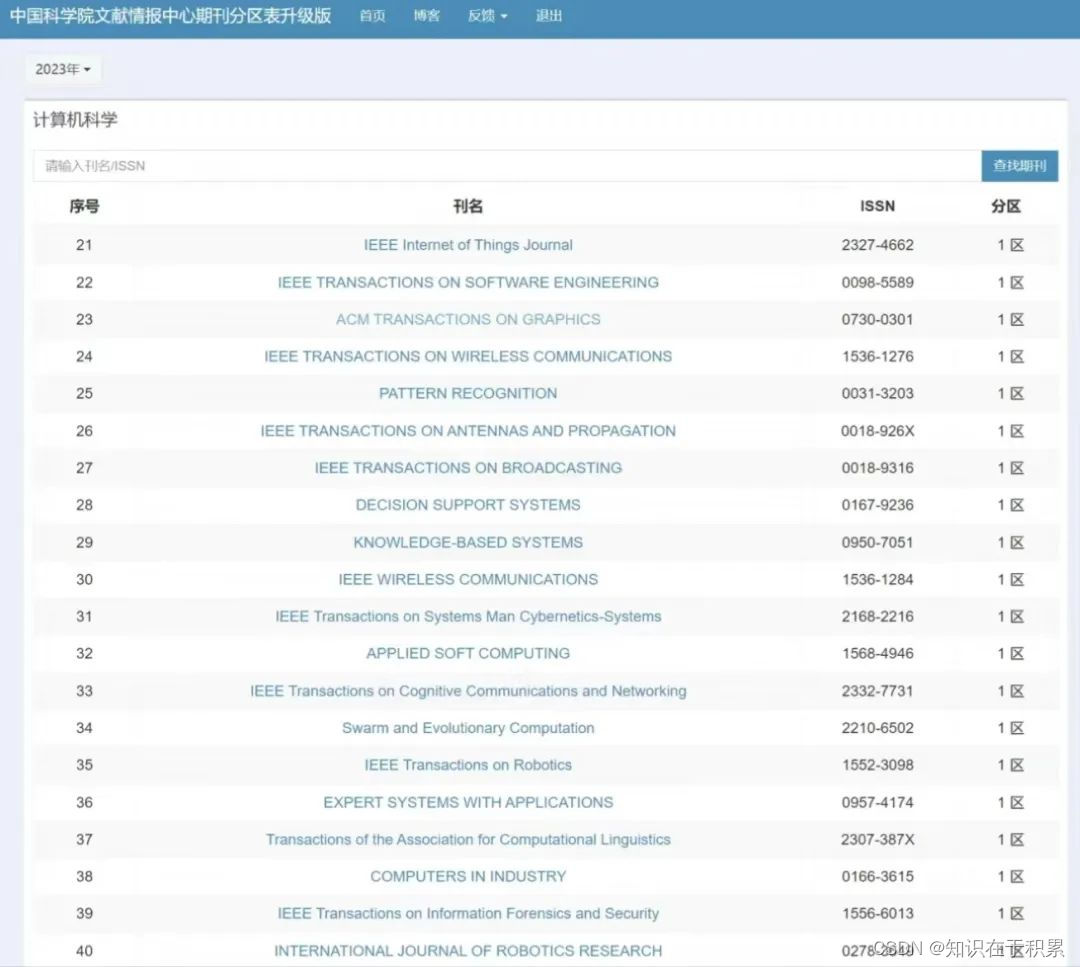This screenshot has height=967, width=1080.
Task: Click the 计算机科学 category heading
Action: click(x=75, y=120)
